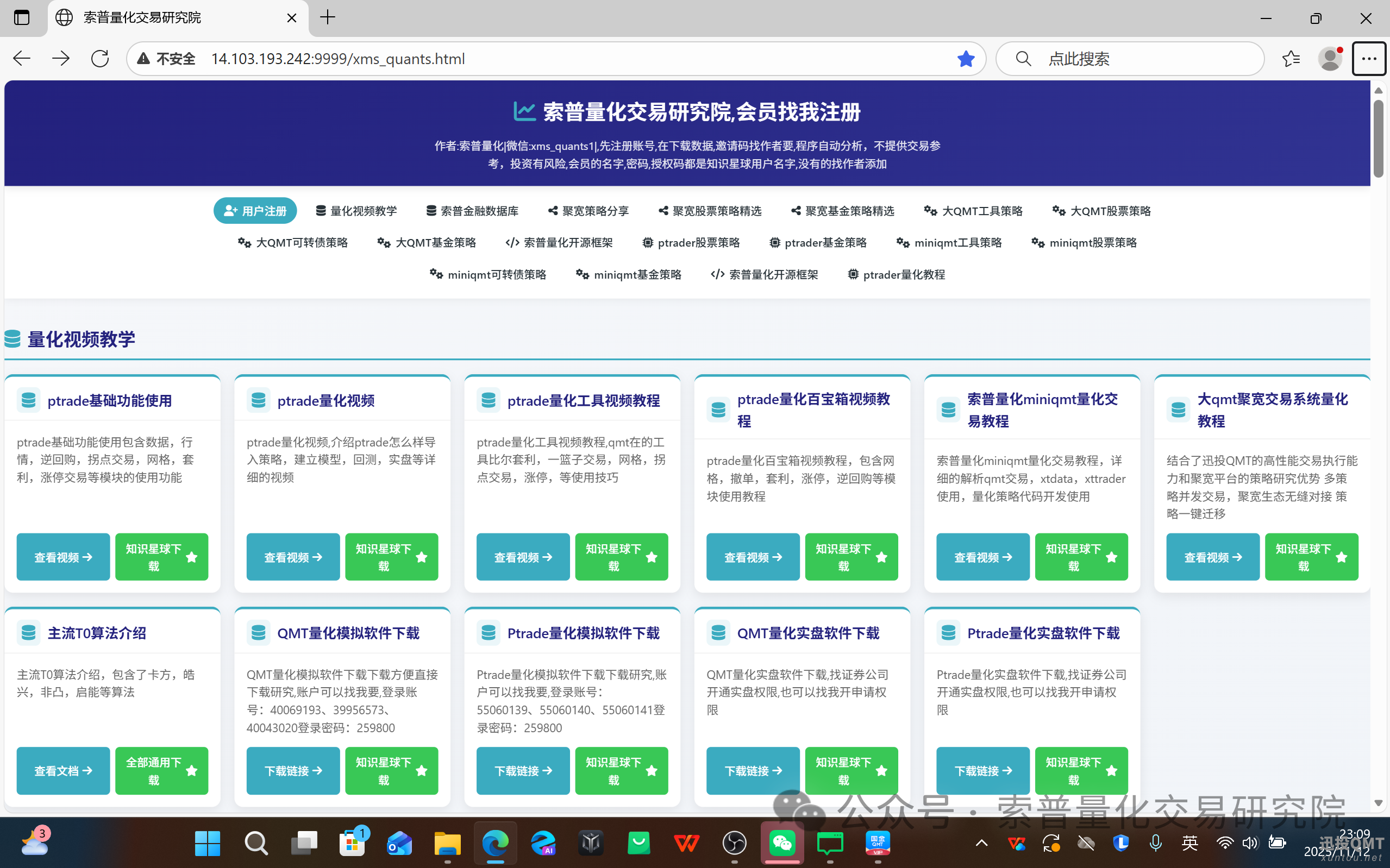Click the database icon beside 量化视频教学 heading
The image size is (1390, 868).
pos(12,339)
